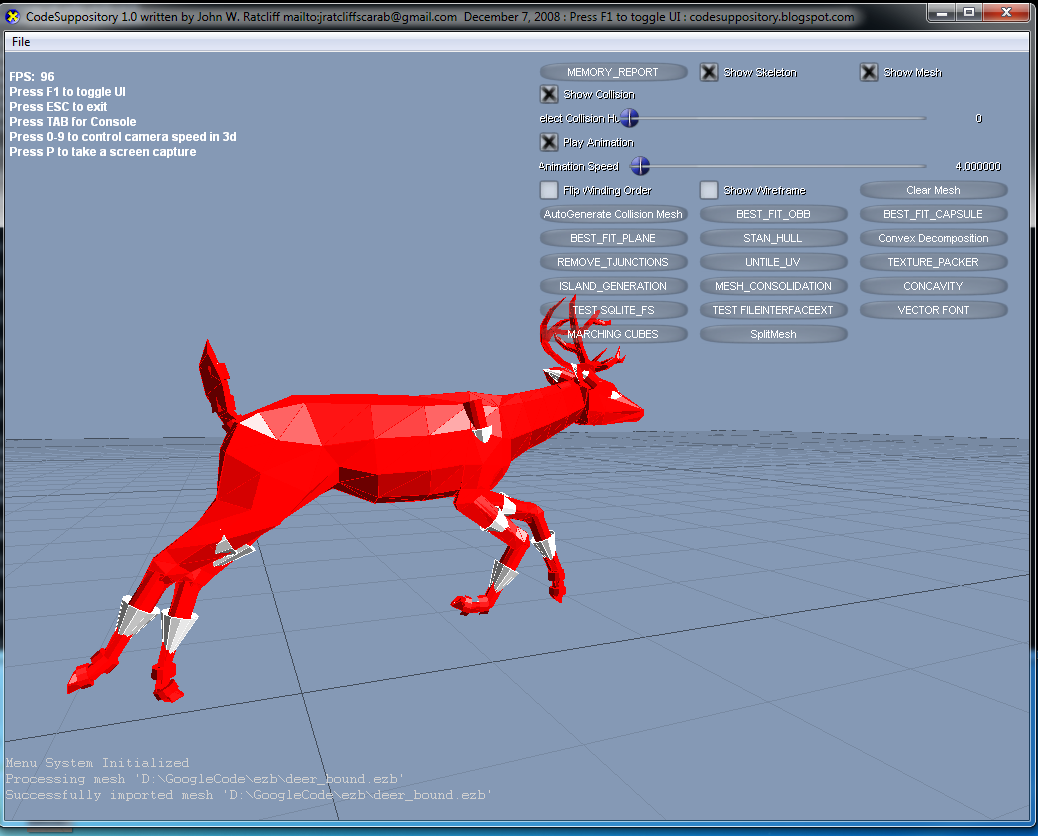Click the Select Collision Hull slider handle
Image resolution: width=1038 pixels, height=836 pixels.
(630, 118)
